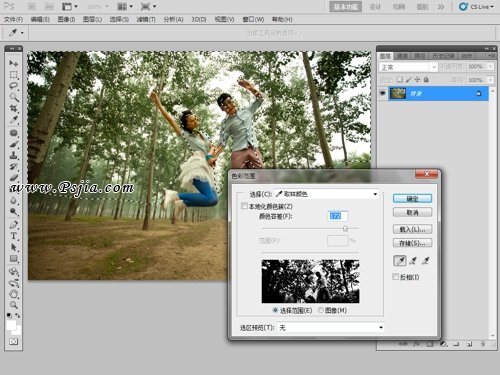Screen dimensions: 500x375
Task: Select the Crop tool
Action: [x=13, y=108]
